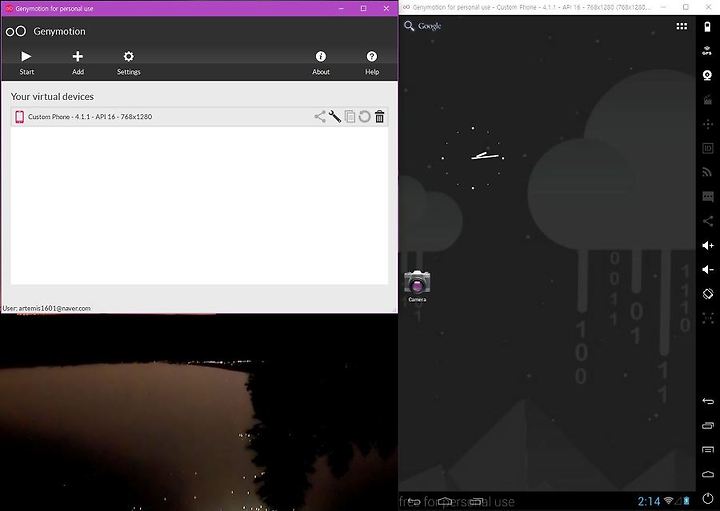Start the selected virtual device
720x511 pixels.
pyautogui.click(x=26, y=62)
